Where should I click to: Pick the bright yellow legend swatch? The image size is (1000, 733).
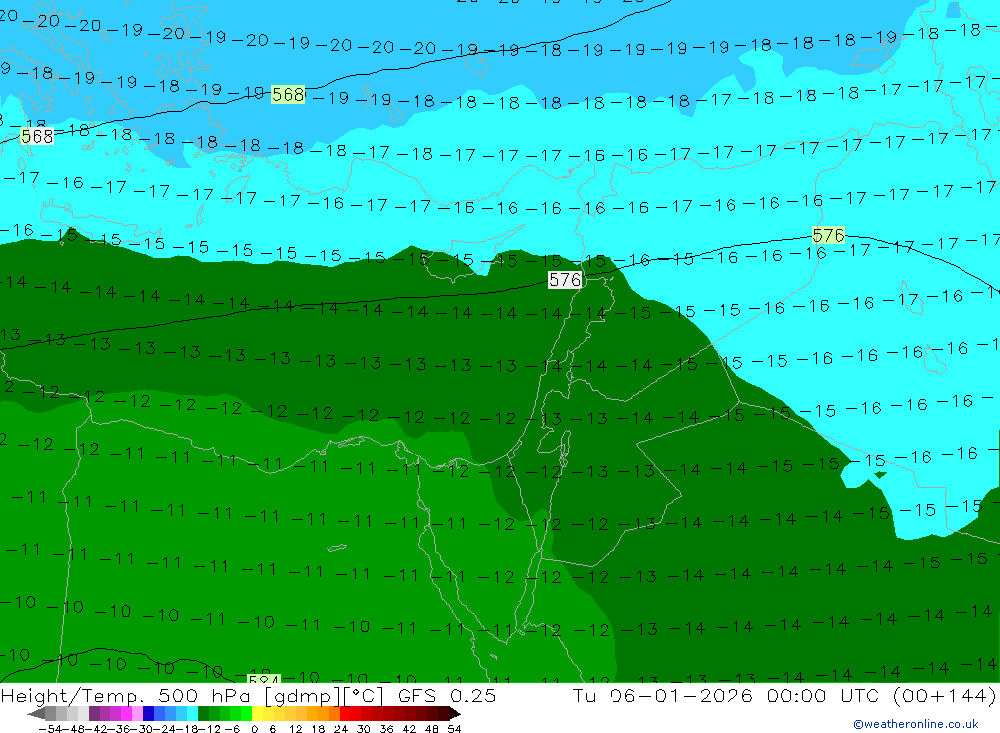(257, 714)
